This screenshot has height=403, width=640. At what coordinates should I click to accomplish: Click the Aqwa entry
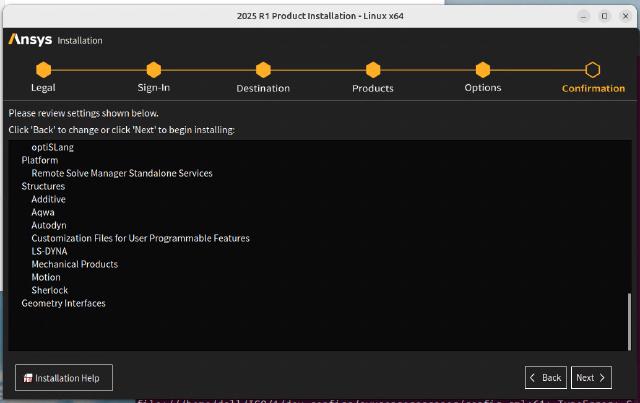pos(43,212)
